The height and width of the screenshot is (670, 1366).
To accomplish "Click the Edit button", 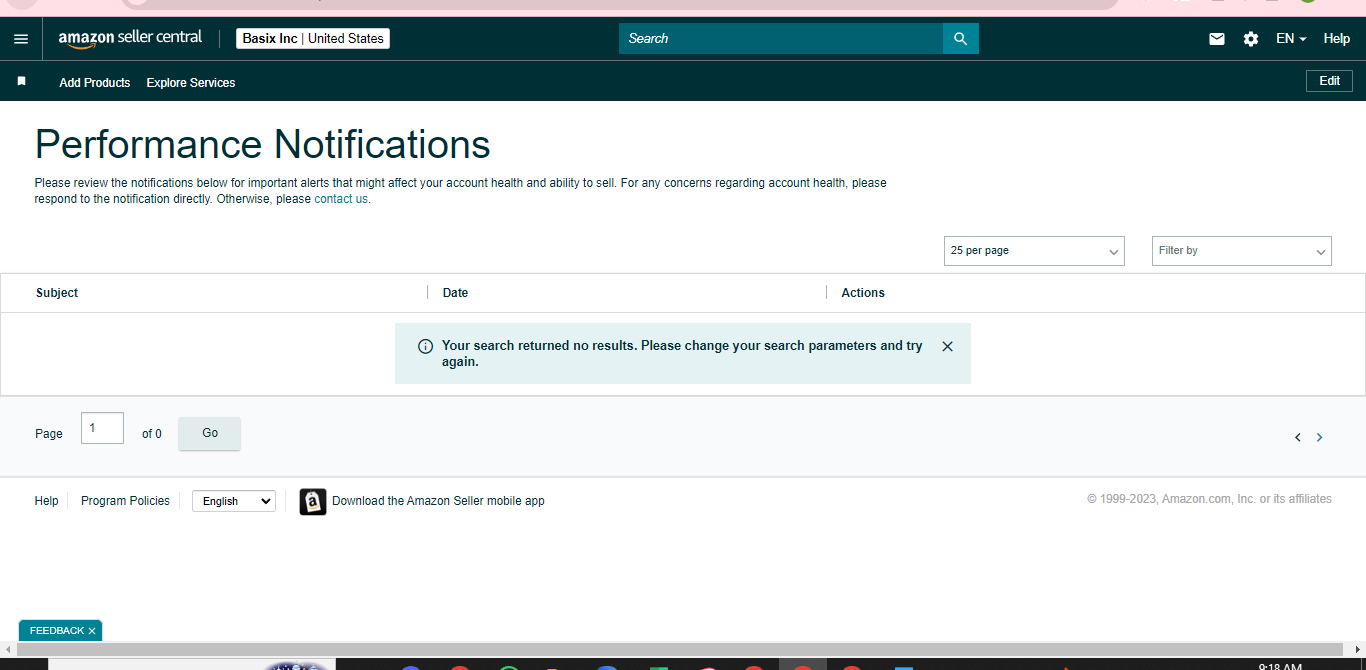I will pos(1329,81).
